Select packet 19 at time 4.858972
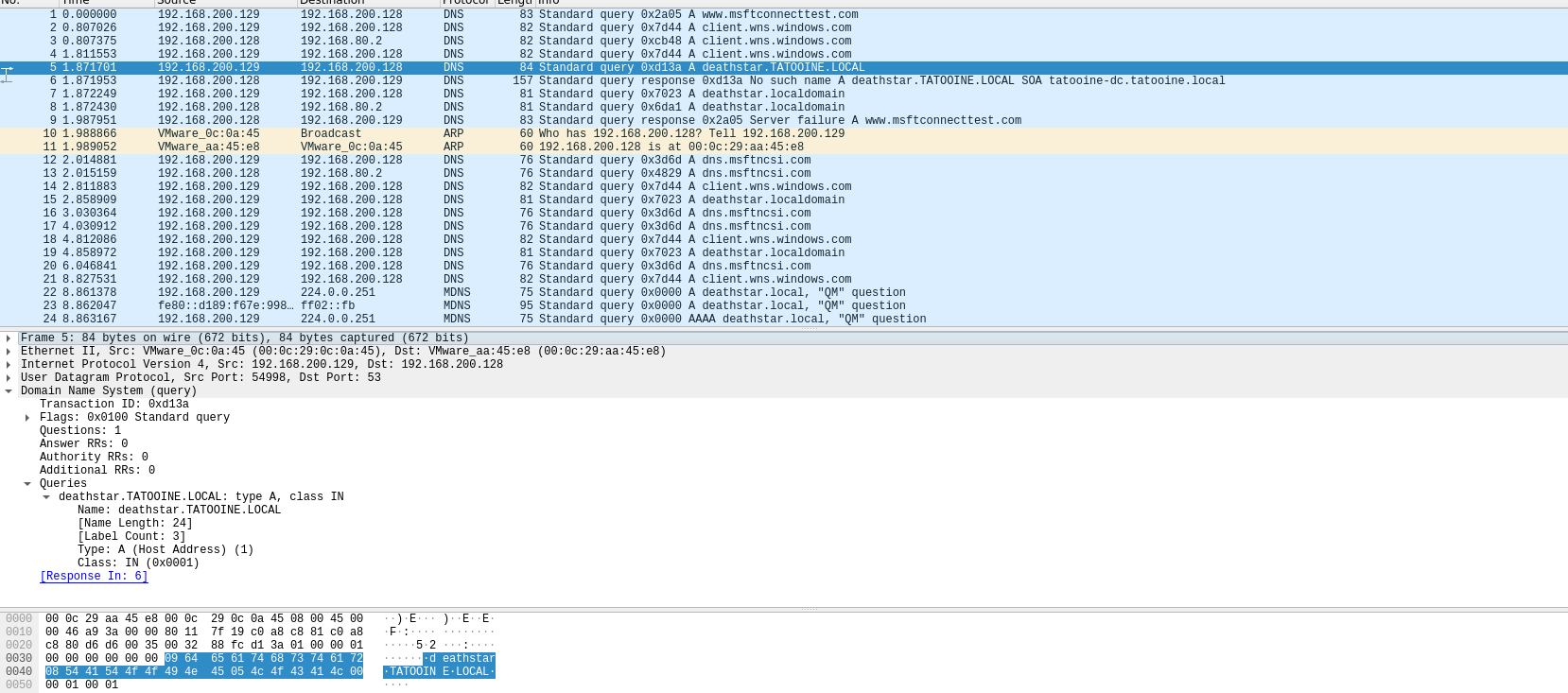 (x=784, y=253)
